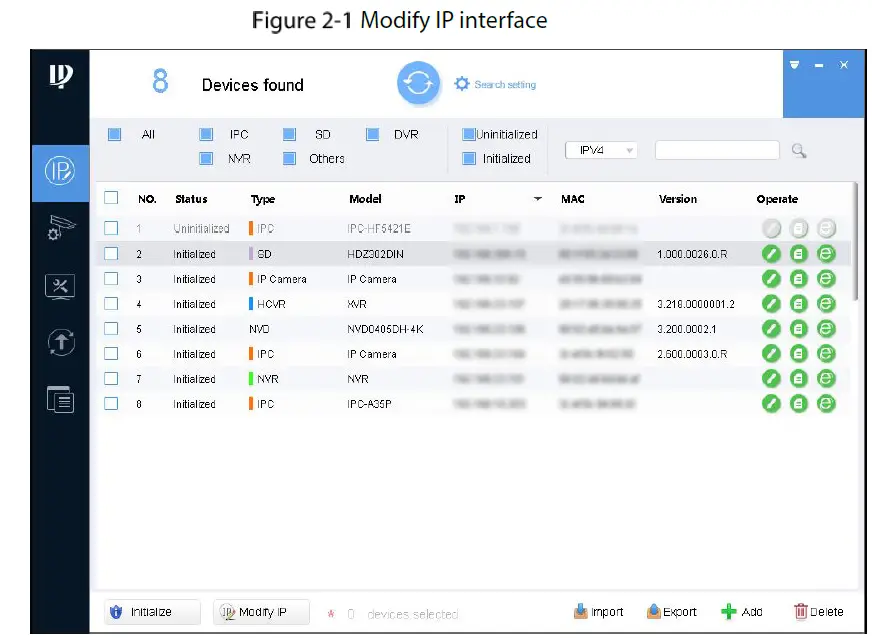The height and width of the screenshot is (638, 872).
Task: Open the Search setting link
Action: point(495,85)
